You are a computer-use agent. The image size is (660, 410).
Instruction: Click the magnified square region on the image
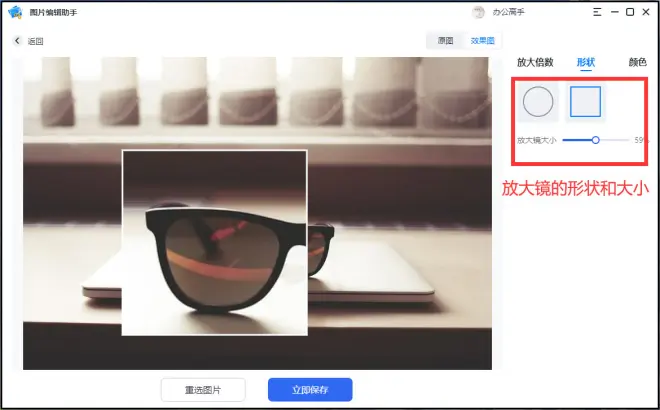(x=215, y=242)
